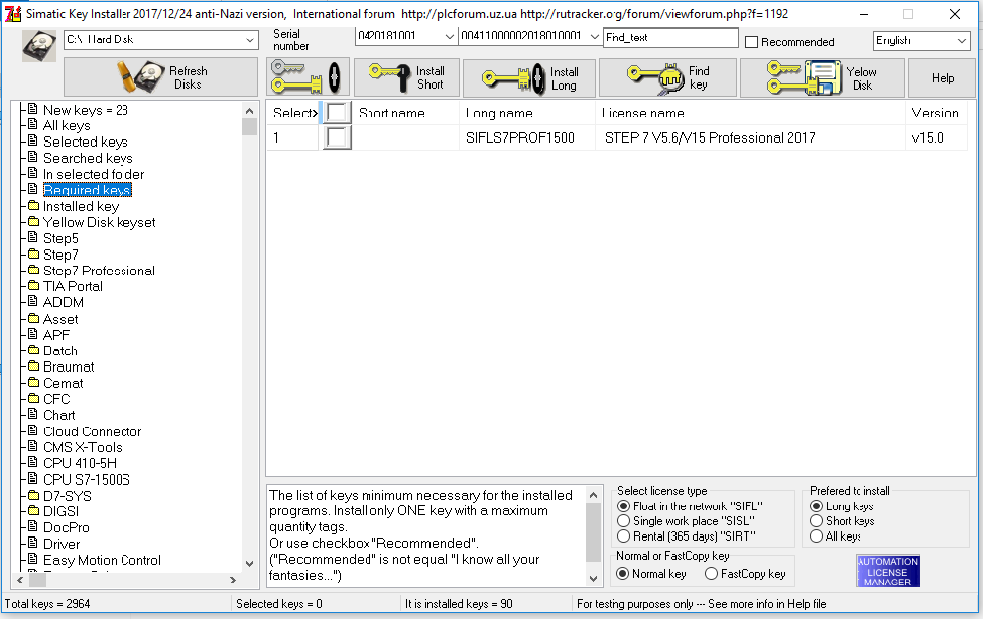Viewport: 983px width, 619px height.
Task: Click the Find key button
Action: pos(668,78)
